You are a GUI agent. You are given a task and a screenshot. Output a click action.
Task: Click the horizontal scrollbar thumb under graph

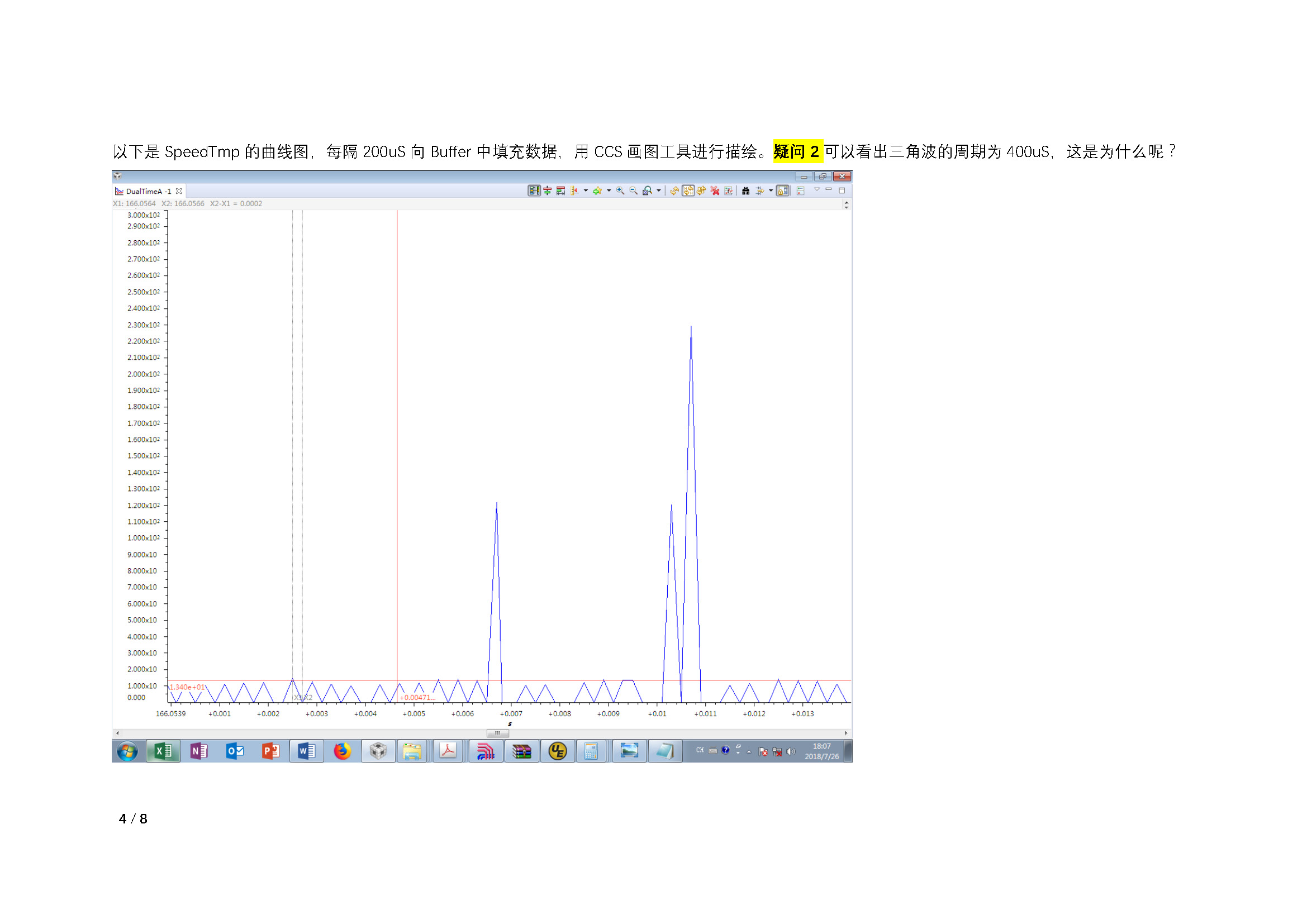[497, 734]
